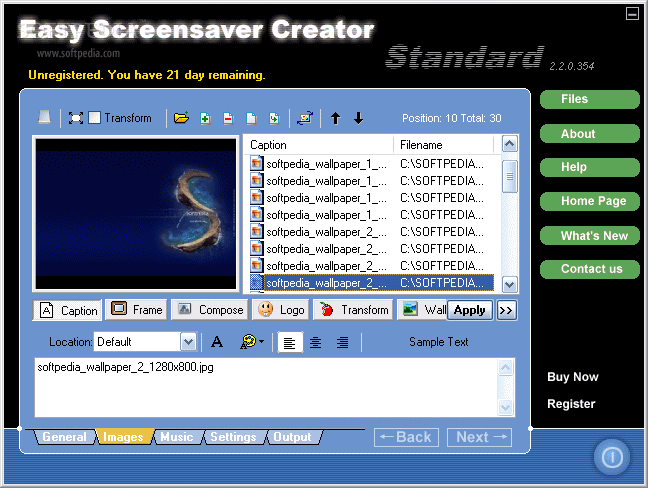This screenshot has width=648, height=488.
Task: Click the green About button
Action: pos(590,133)
